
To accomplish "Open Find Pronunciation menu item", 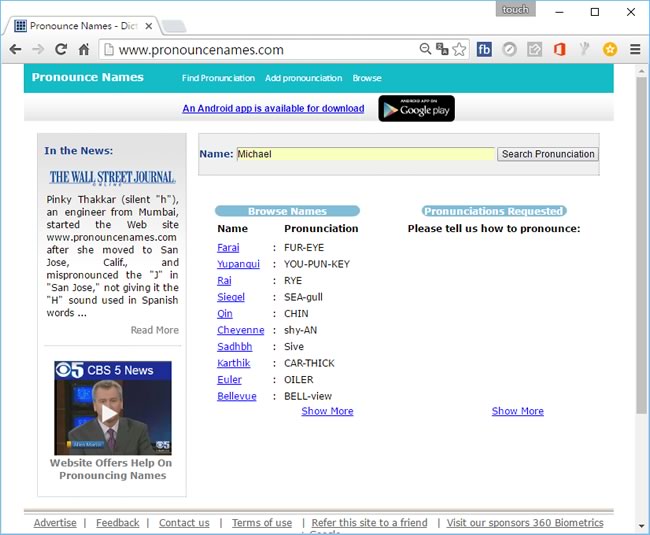I will click(218, 78).
